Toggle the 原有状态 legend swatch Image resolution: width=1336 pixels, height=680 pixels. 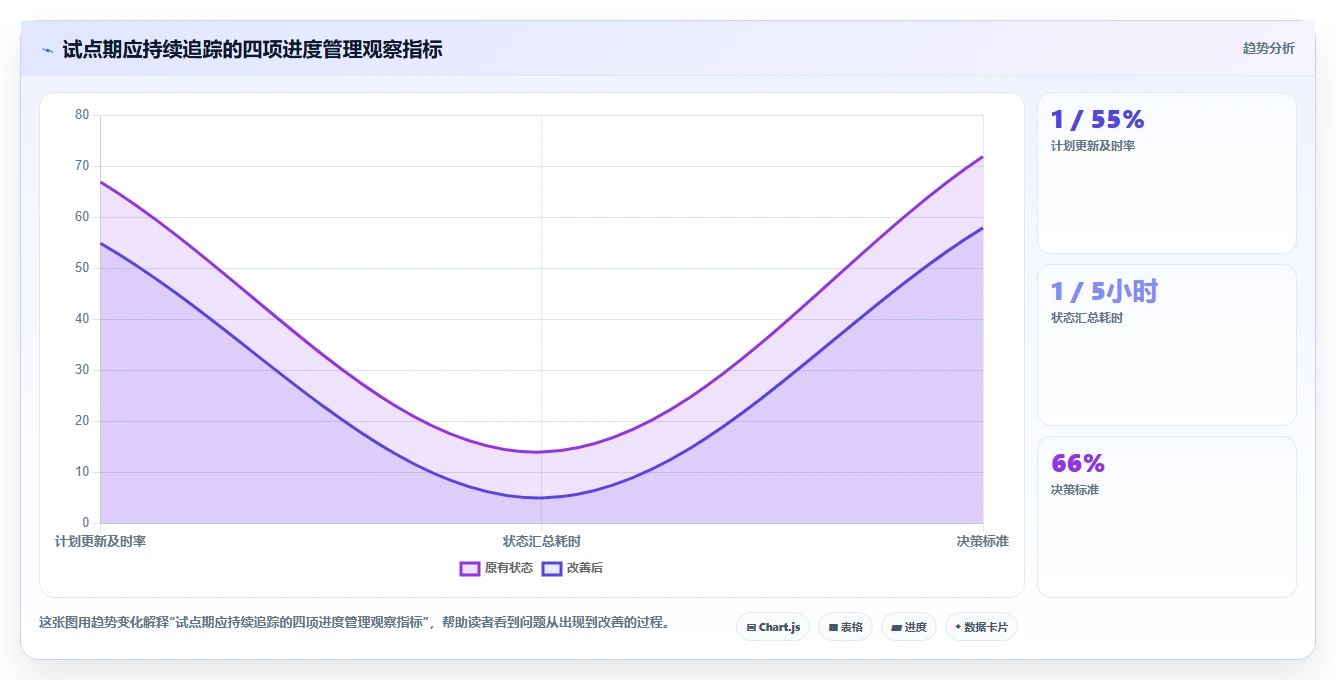pyautogui.click(x=470, y=568)
